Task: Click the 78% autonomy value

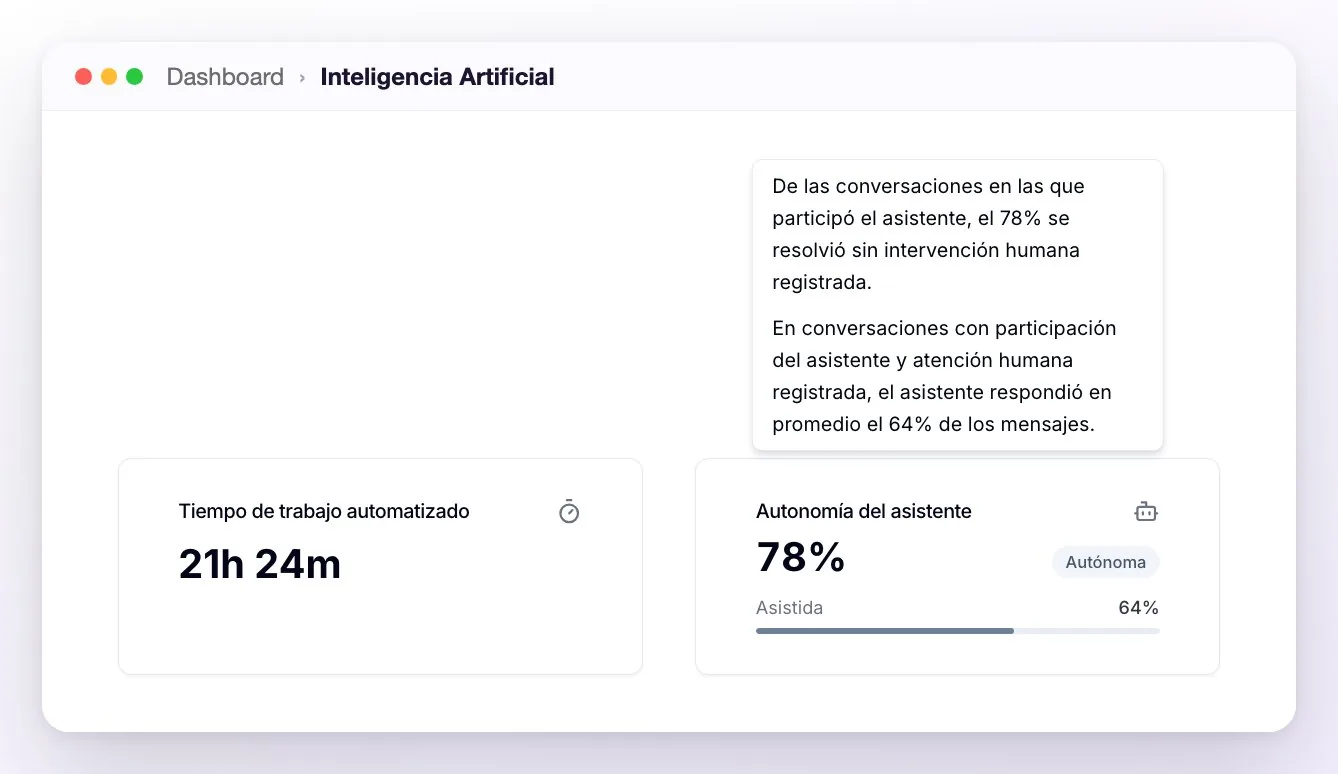Action: point(801,557)
